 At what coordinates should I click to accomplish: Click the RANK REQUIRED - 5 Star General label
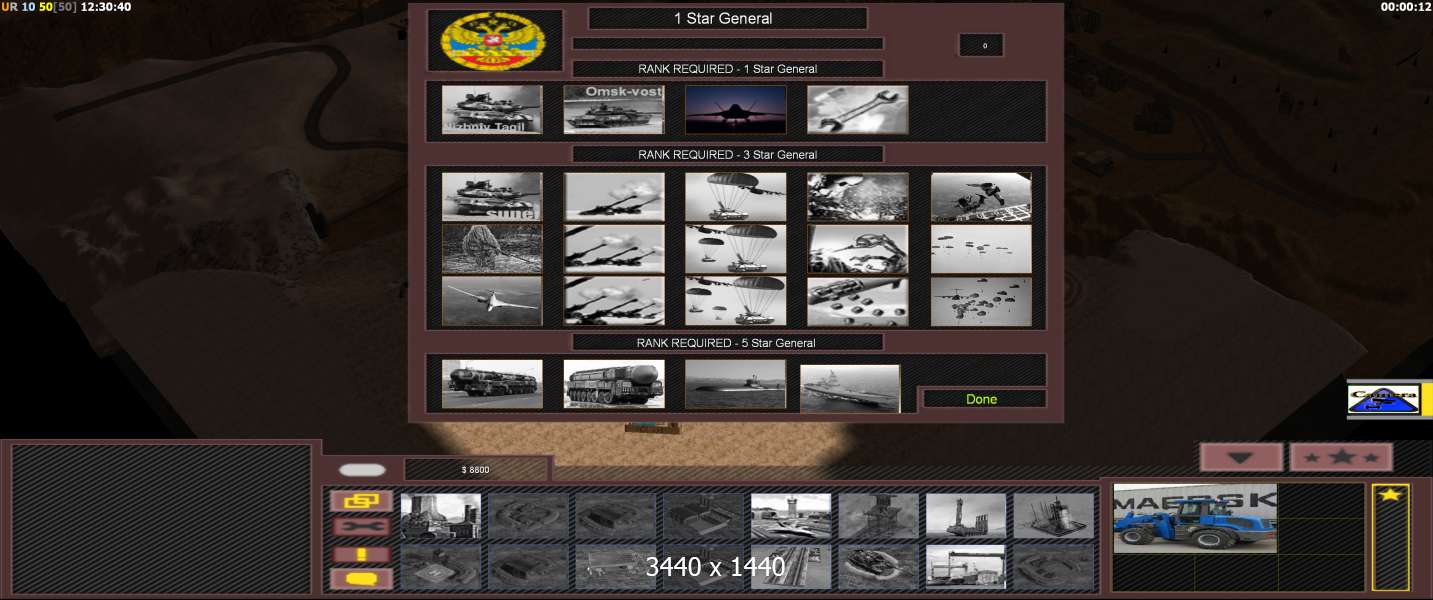(727, 343)
